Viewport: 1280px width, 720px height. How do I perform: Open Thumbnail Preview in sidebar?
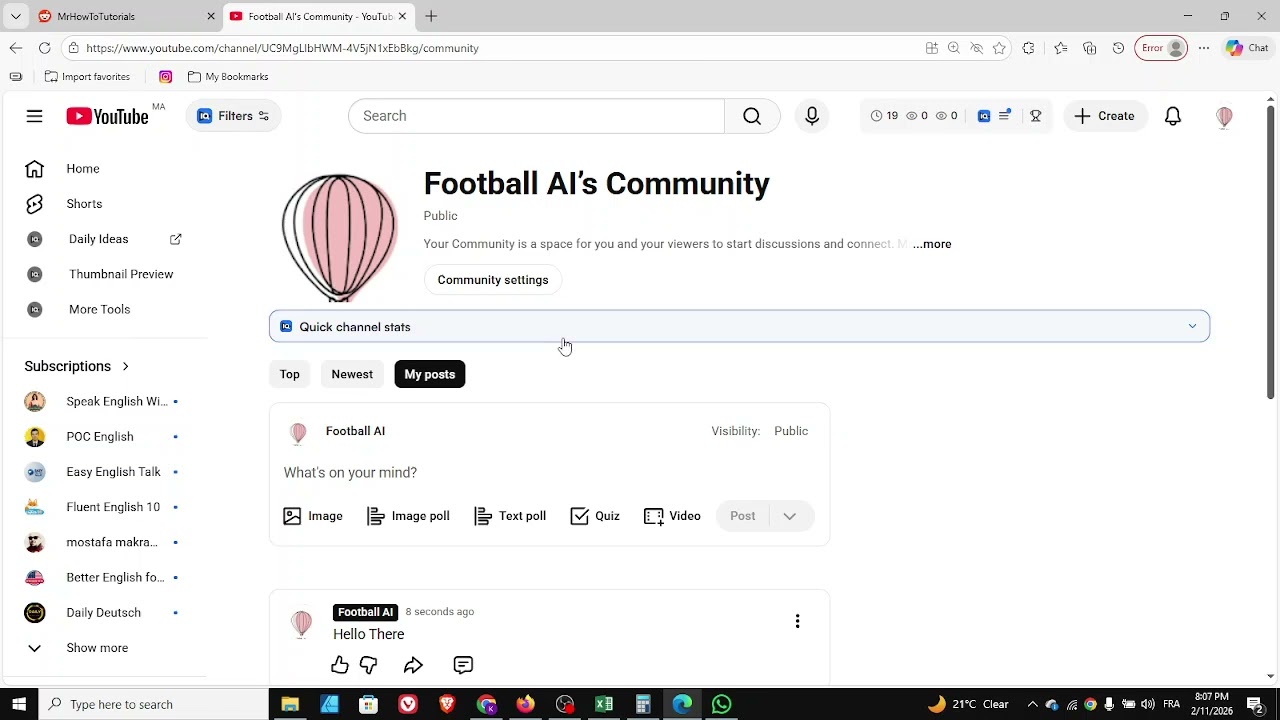[x=104, y=274]
